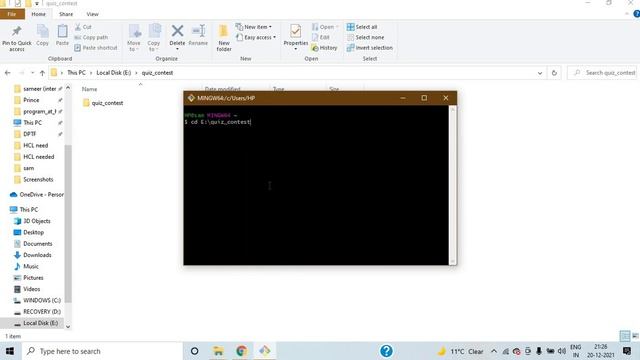Expand address bar history dropdown
This screenshot has width=640, height=360.
pos(540,73)
